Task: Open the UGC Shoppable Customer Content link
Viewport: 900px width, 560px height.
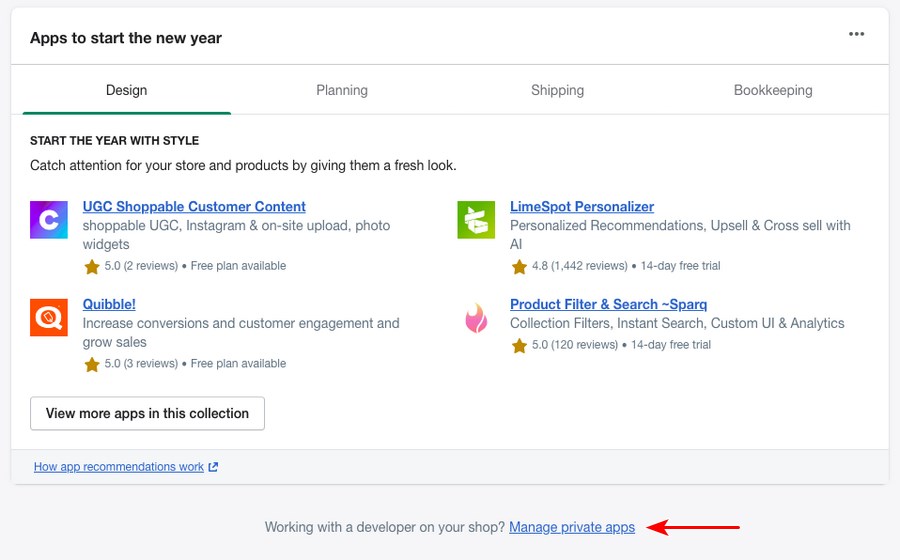Action: [x=194, y=207]
